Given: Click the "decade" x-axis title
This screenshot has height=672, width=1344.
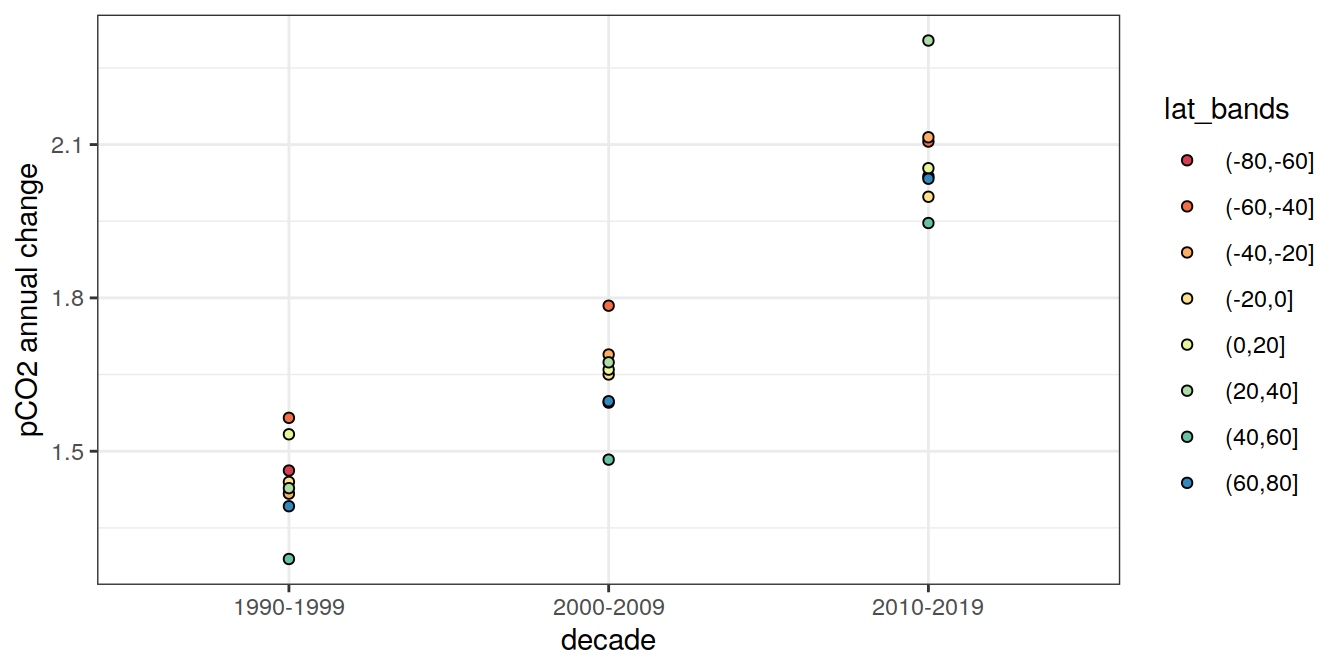Looking at the screenshot, I should coord(608,640).
